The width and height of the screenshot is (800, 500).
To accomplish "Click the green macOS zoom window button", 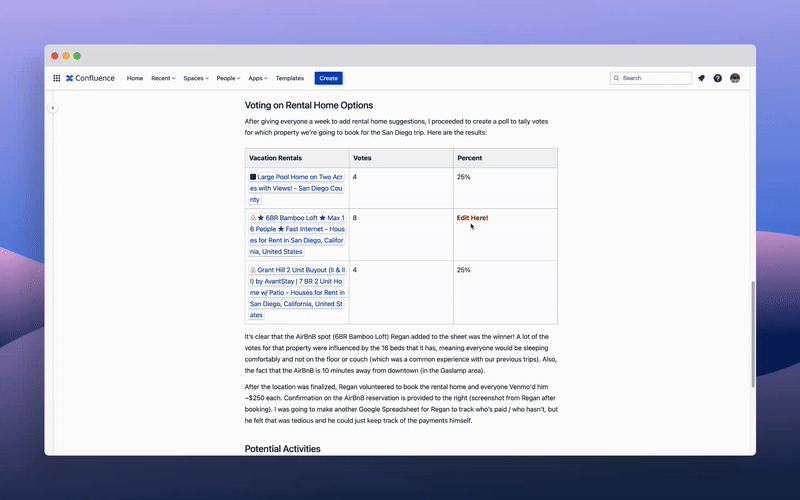I will tap(77, 56).
